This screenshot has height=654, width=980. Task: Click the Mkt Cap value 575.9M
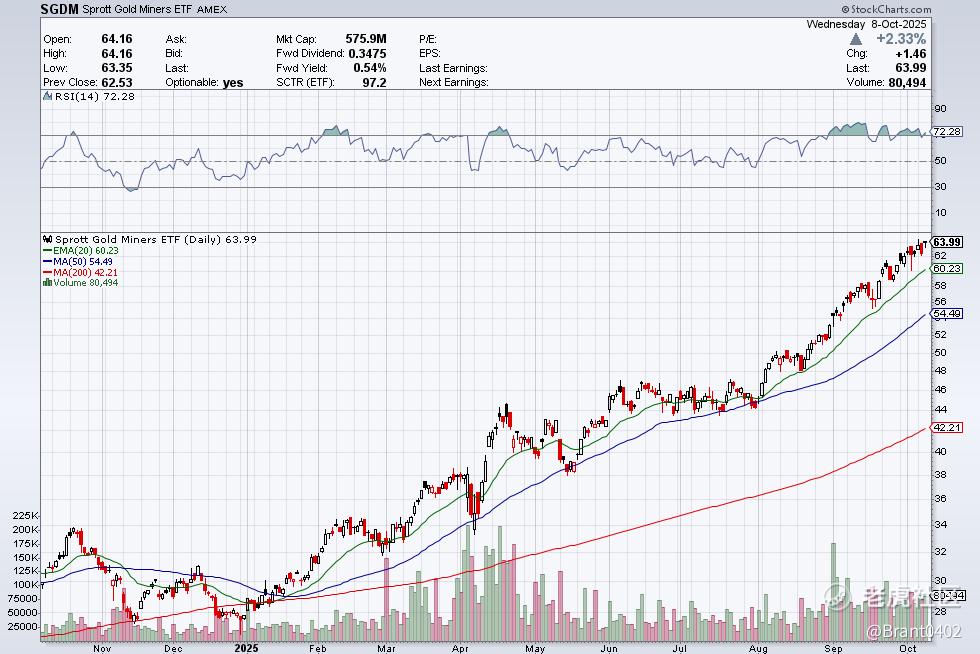pos(366,39)
